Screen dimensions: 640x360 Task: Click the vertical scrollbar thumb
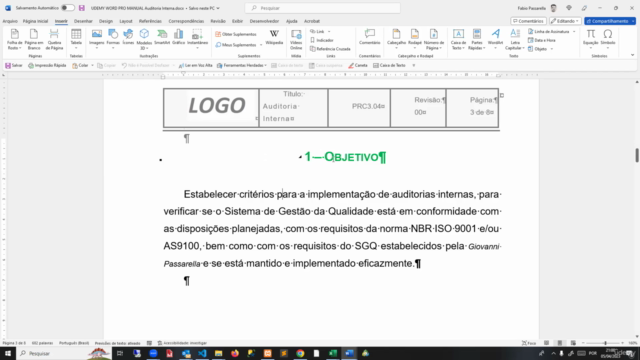click(x=636, y=155)
